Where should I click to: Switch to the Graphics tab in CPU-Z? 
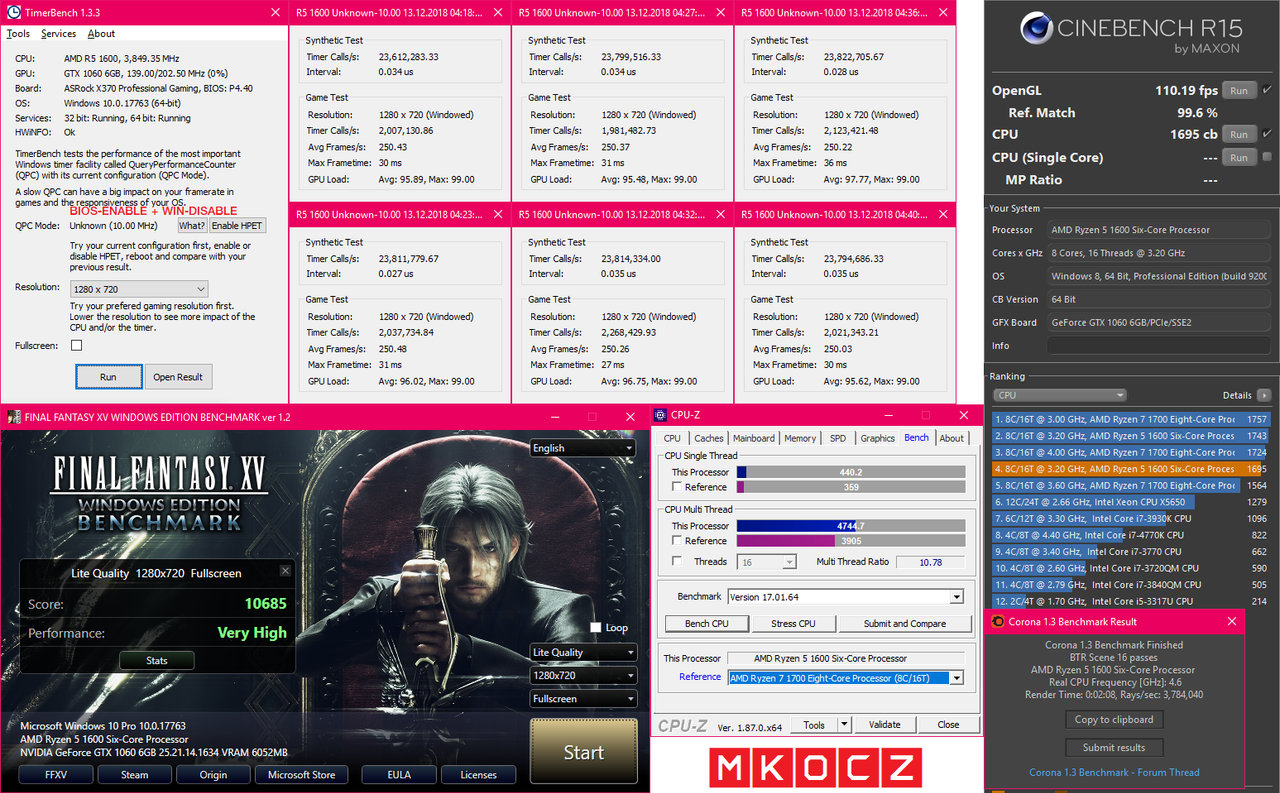point(877,438)
